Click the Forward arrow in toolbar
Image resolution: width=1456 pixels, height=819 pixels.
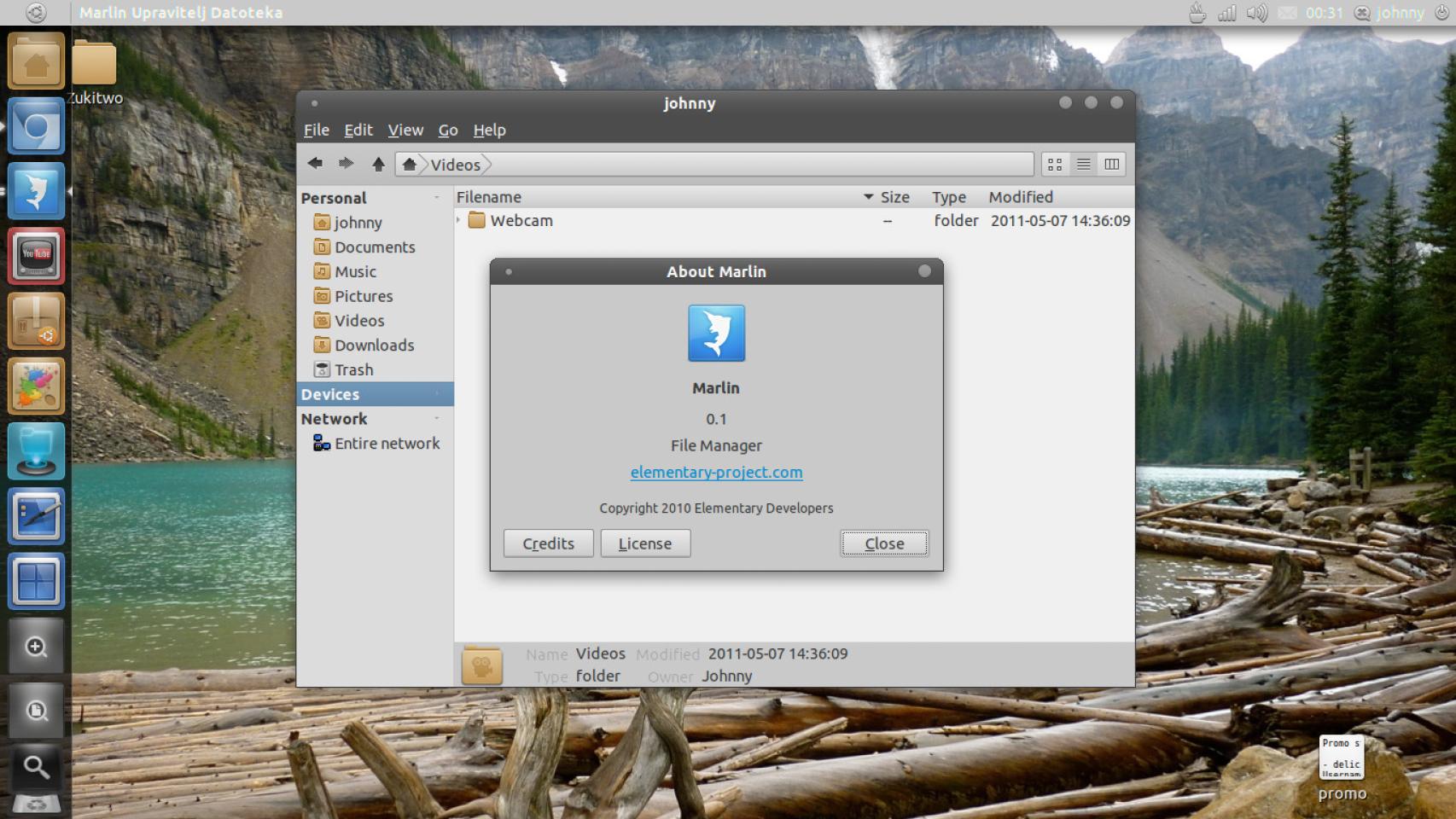coord(346,164)
